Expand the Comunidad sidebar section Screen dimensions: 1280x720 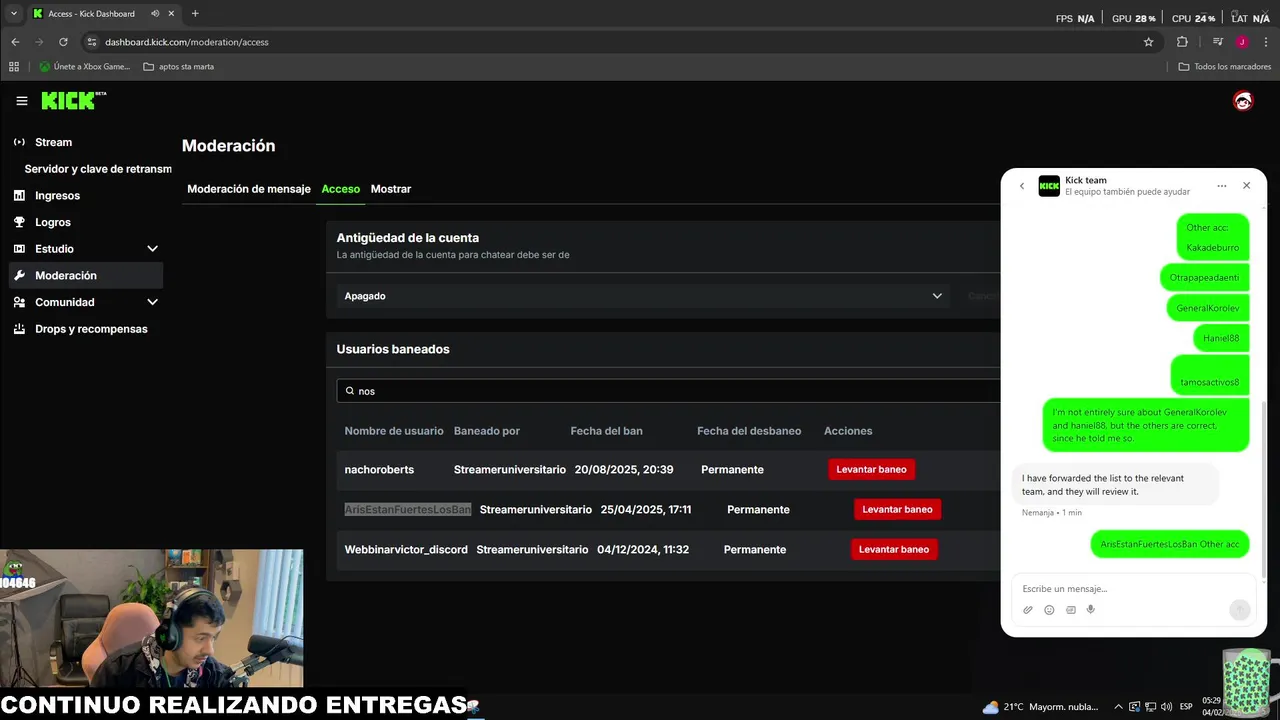(85, 302)
